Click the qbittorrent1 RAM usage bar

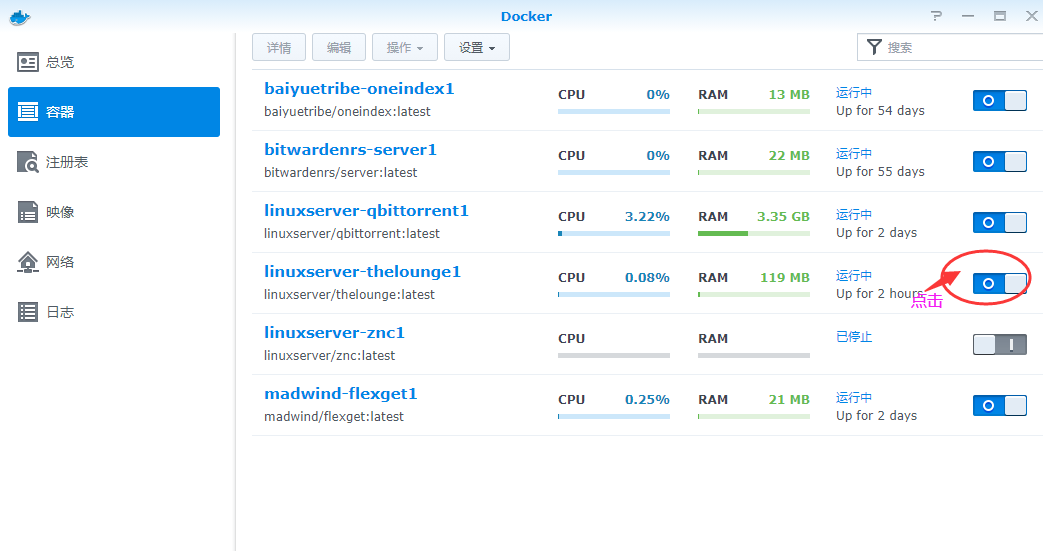pos(754,234)
